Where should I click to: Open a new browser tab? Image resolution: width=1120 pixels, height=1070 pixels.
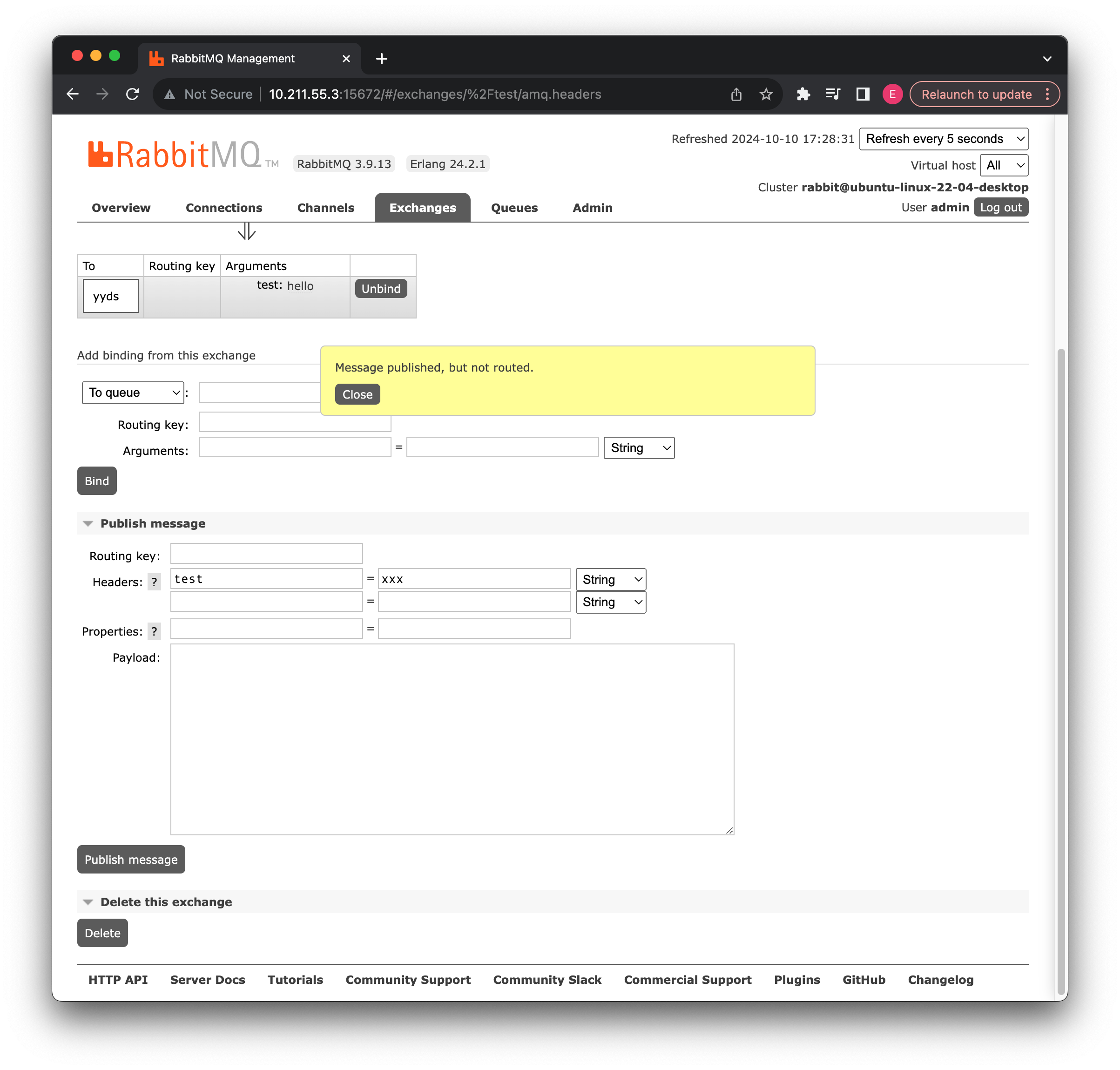[x=382, y=59]
